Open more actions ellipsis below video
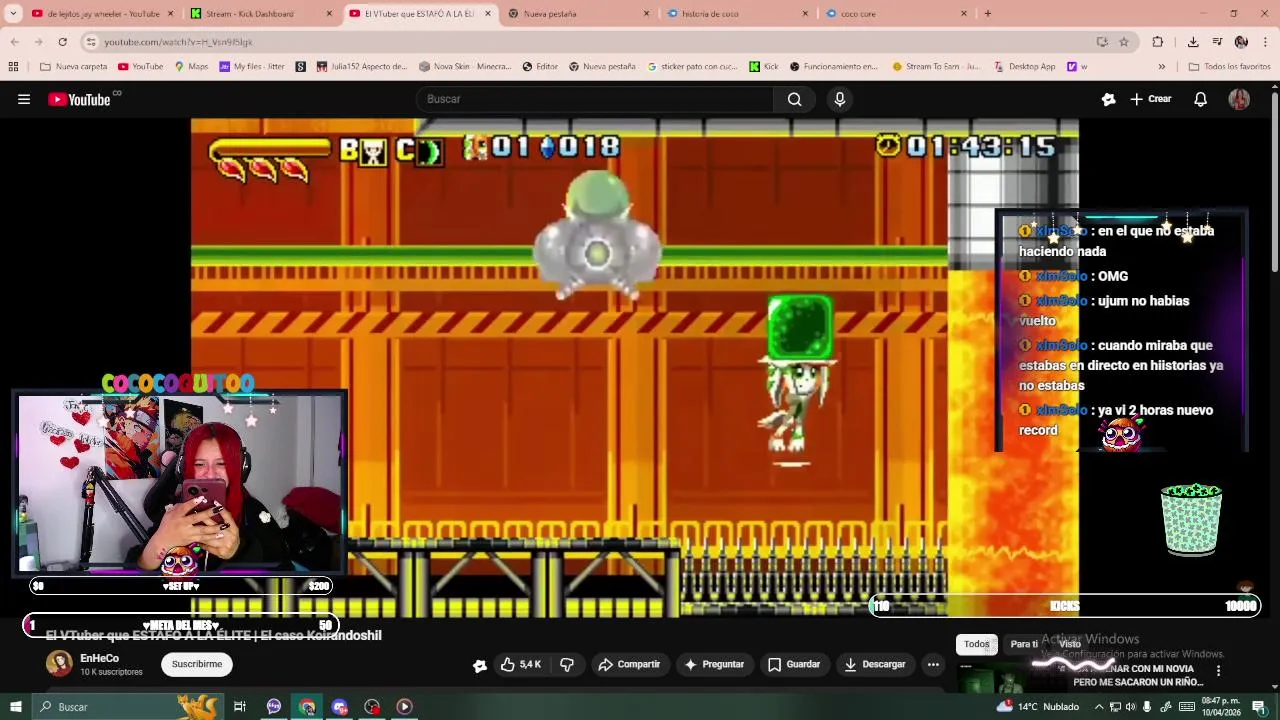The image size is (1280, 720). tap(933, 664)
